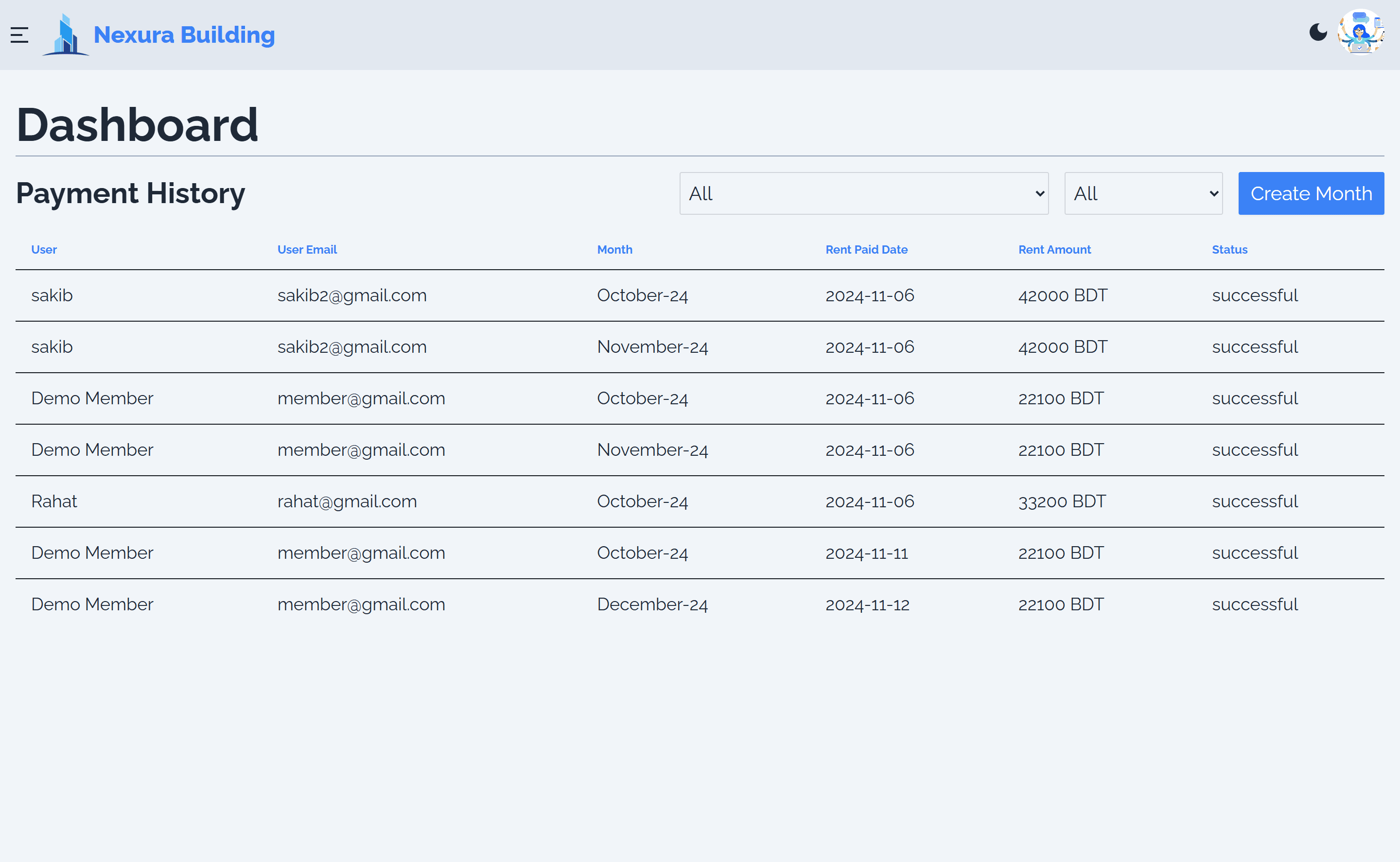Image resolution: width=1400 pixels, height=862 pixels.
Task: Open the second All filter dropdown
Action: coord(1143,193)
